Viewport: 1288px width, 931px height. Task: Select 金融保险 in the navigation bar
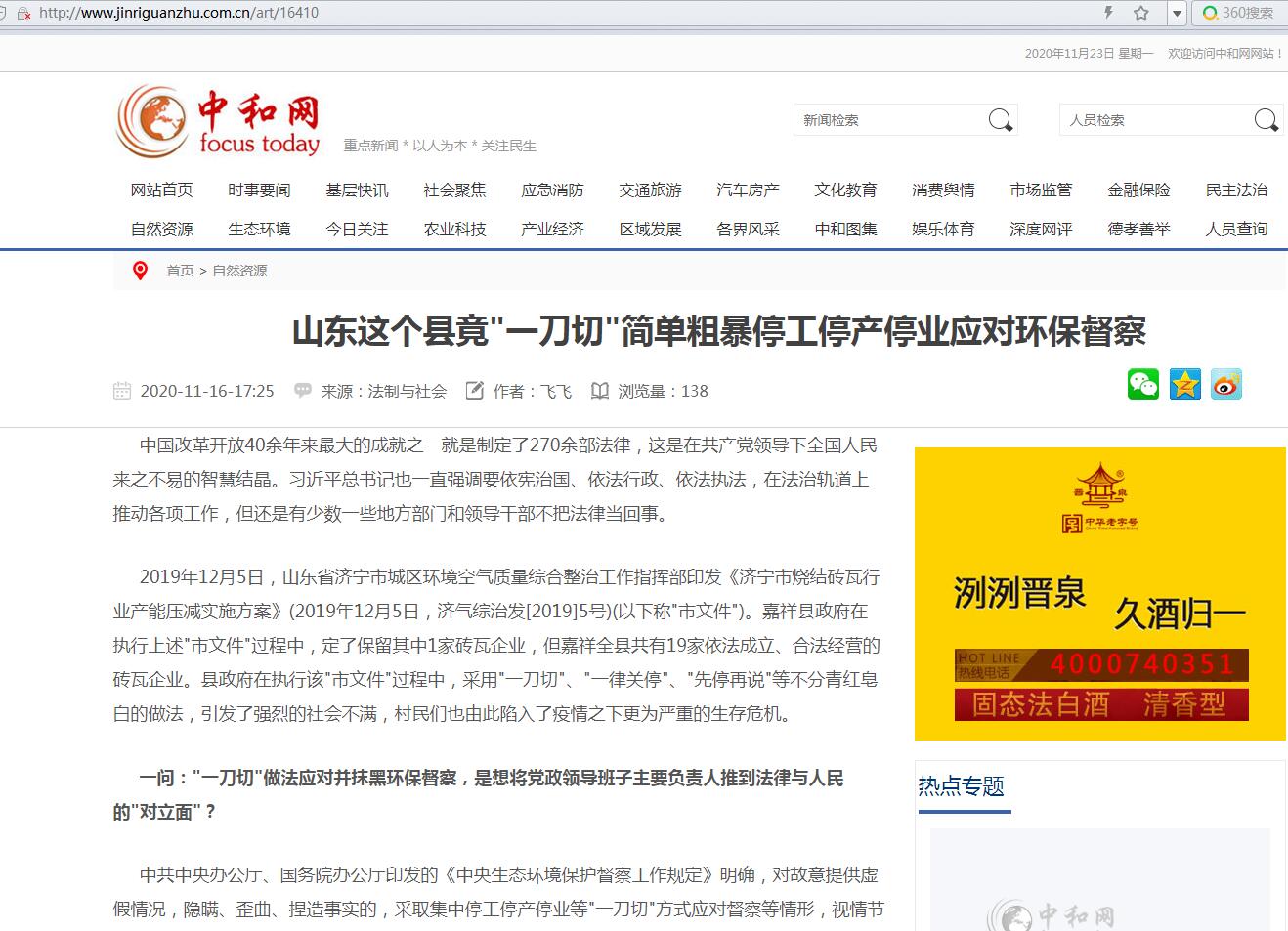click(1138, 190)
